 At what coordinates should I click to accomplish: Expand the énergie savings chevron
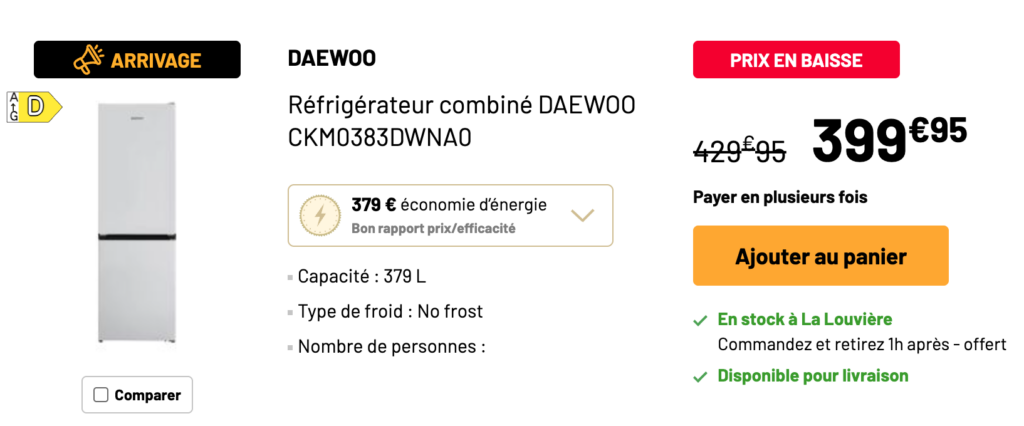pos(583,215)
